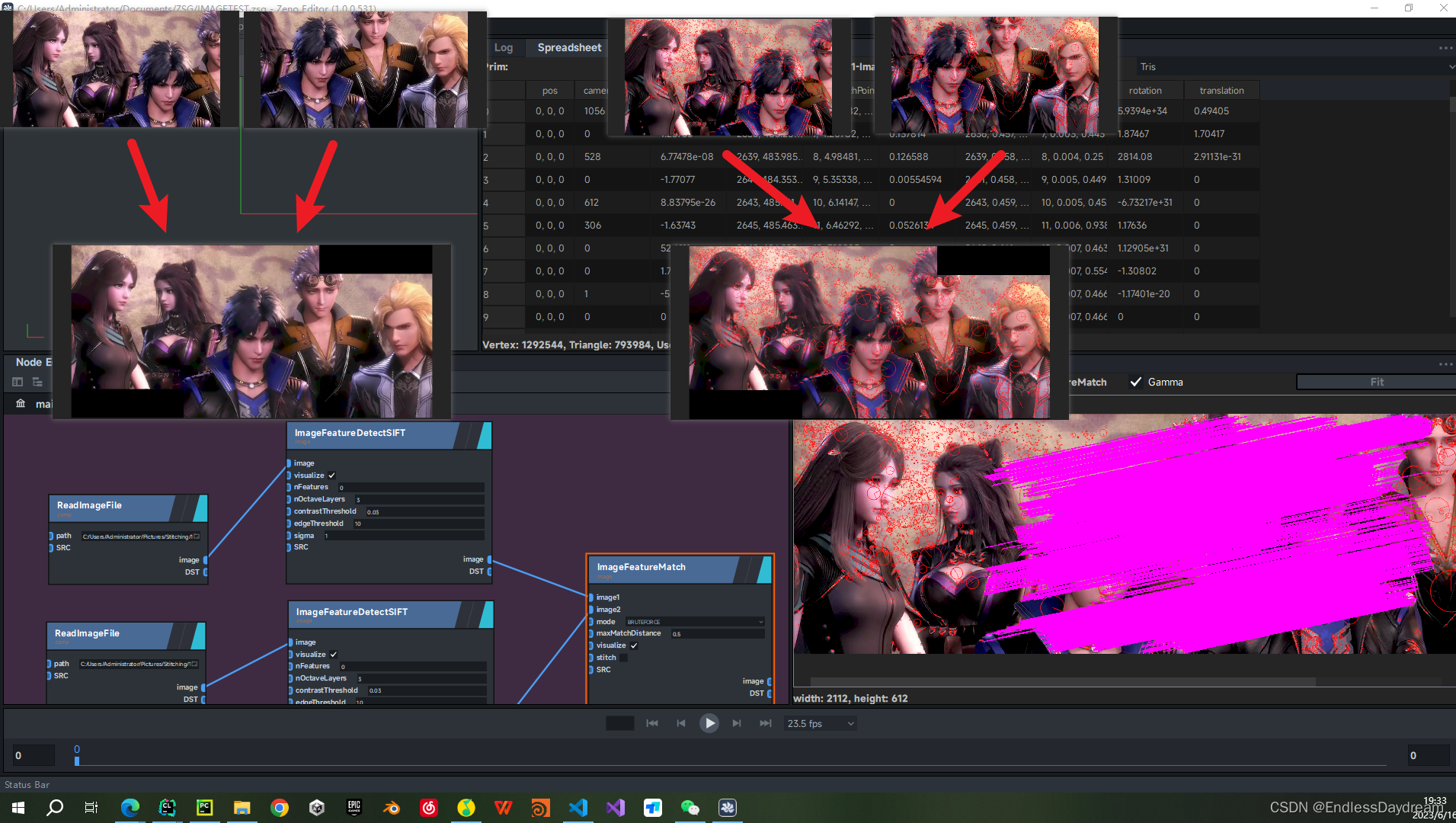Click the cyan view toggle on ImageFeatureMatch node

764,569
